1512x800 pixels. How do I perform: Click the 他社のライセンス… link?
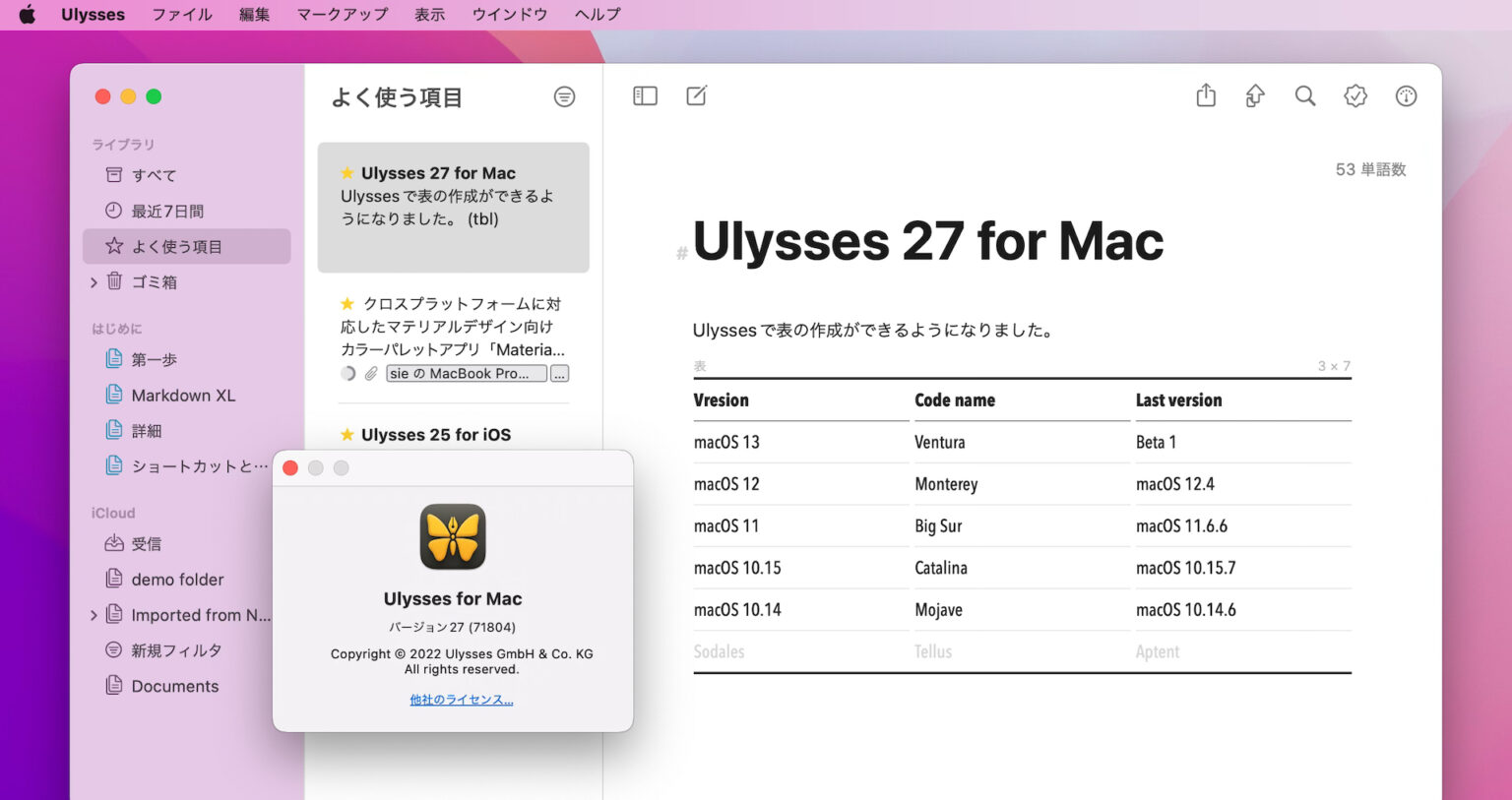click(462, 699)
